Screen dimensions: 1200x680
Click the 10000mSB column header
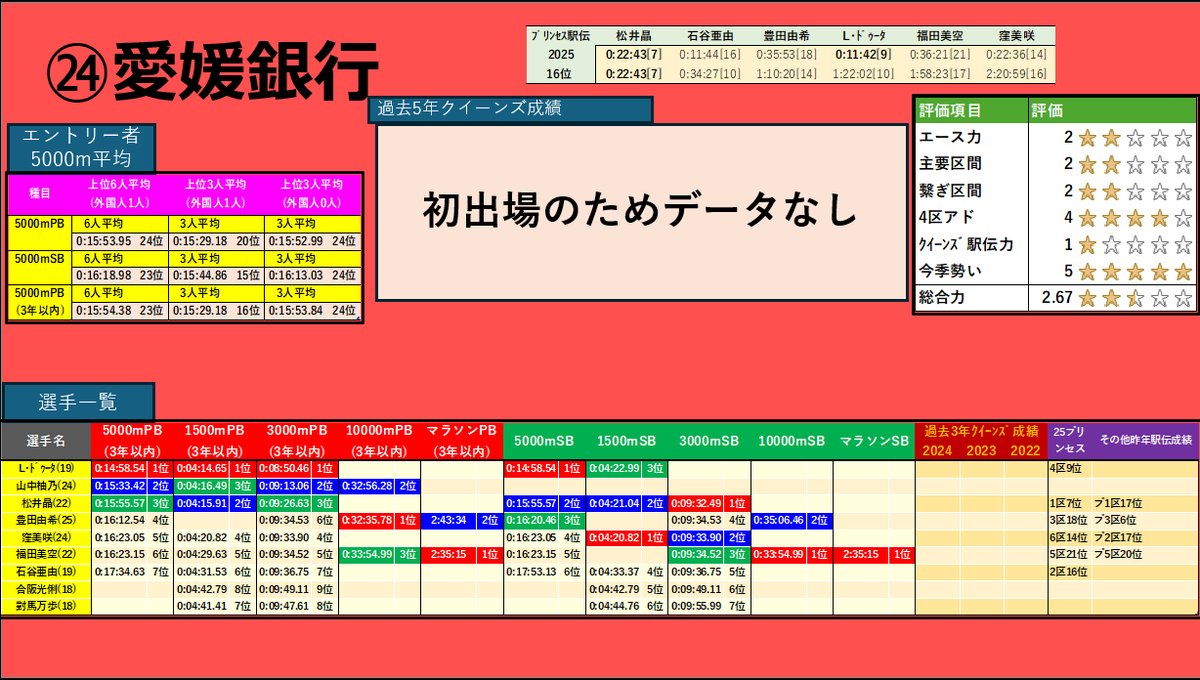[x=791, y=441]
